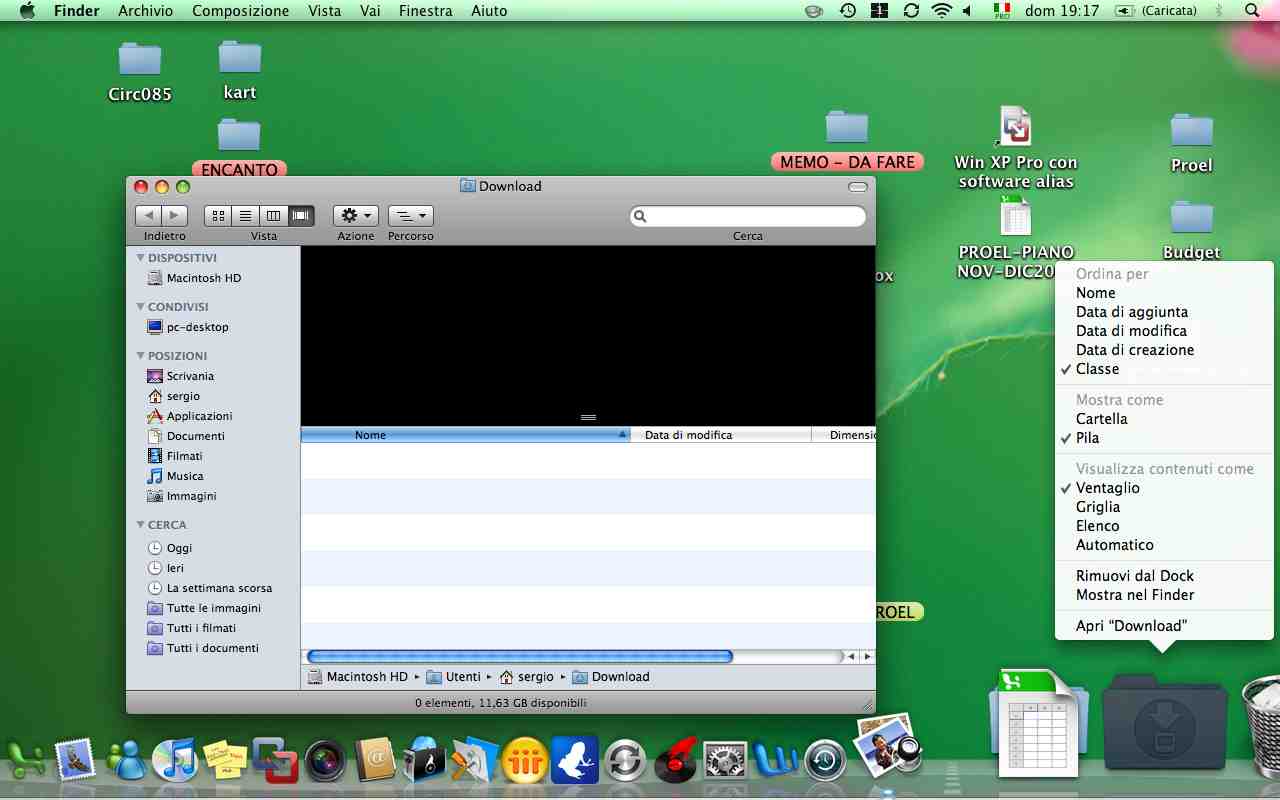1280x800 pixels.
Task: Open Mail from the Dock
Action: click(75, 761)
